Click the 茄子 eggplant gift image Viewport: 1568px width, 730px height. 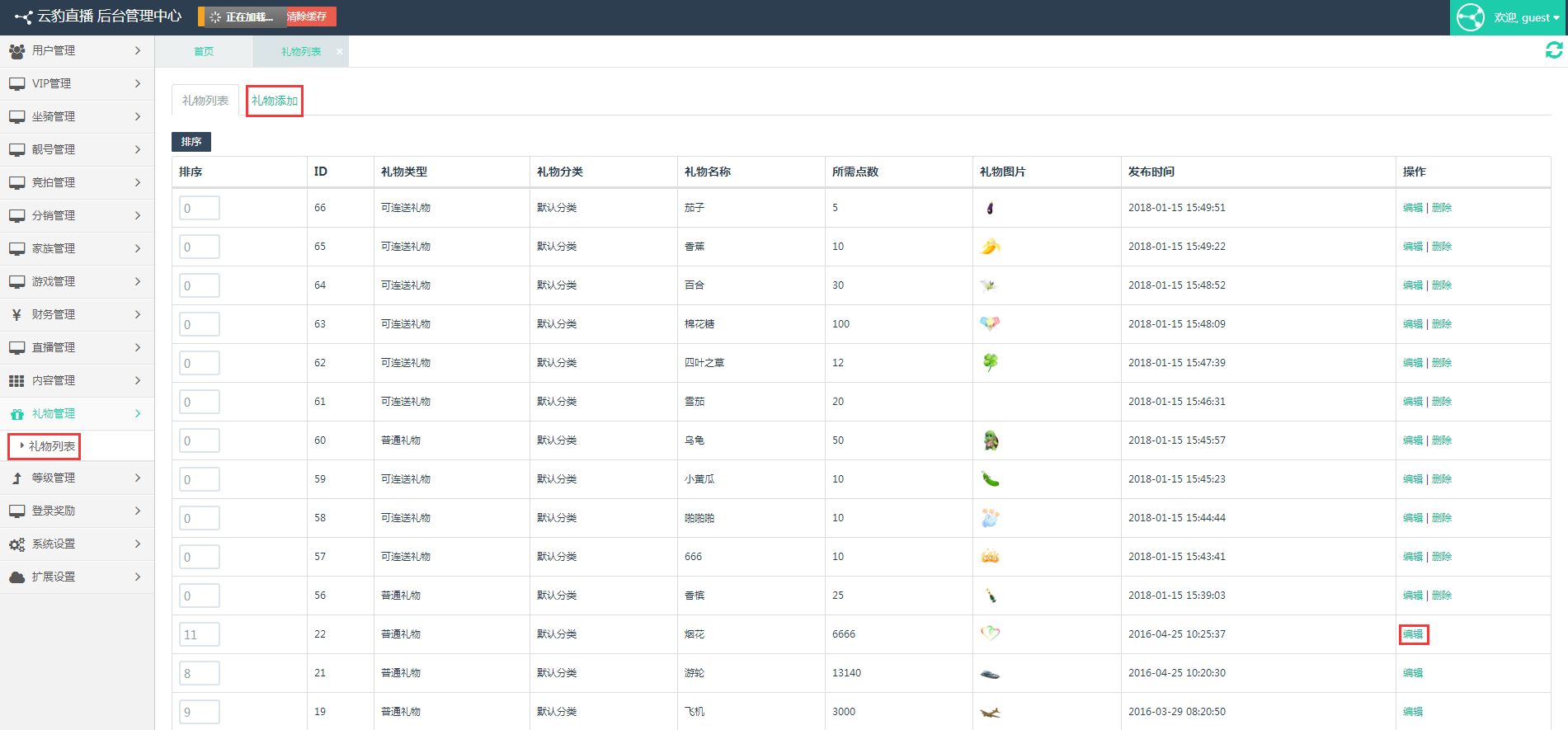tap(990, 208)
